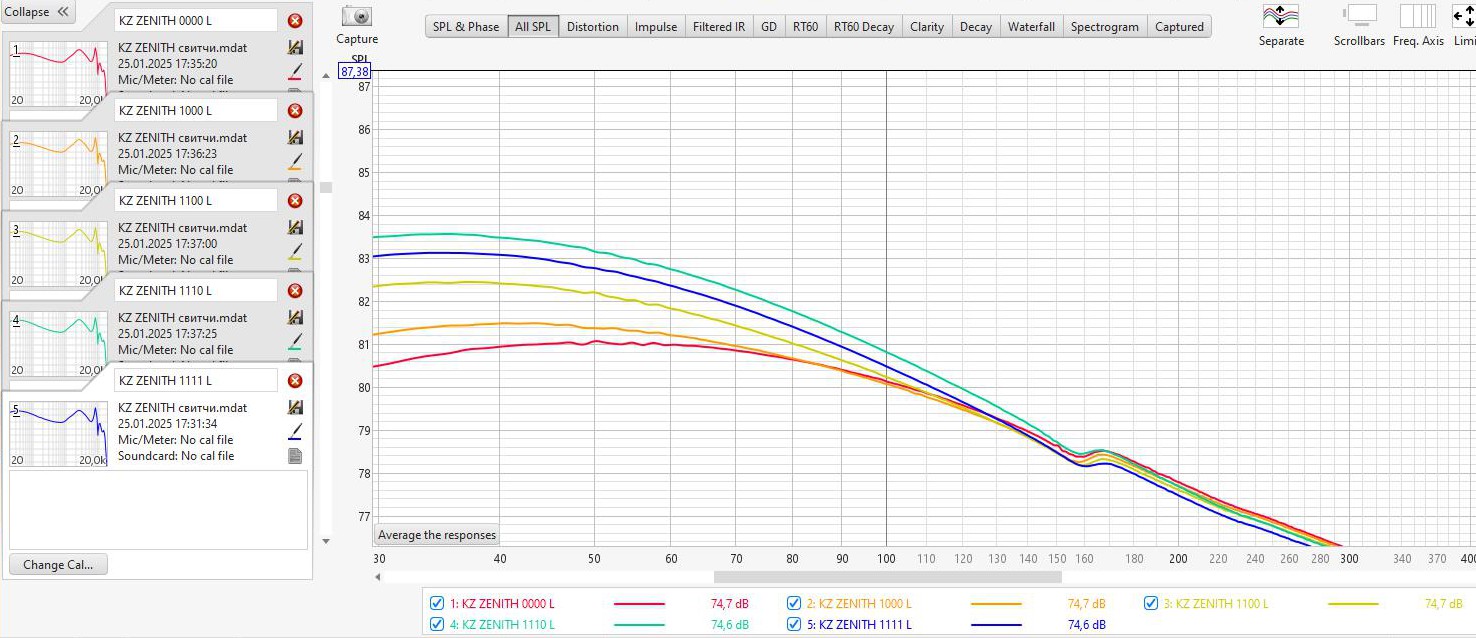Select the All SPL tab
This screenshot has width=1476, height=638.
coord(533,27)
